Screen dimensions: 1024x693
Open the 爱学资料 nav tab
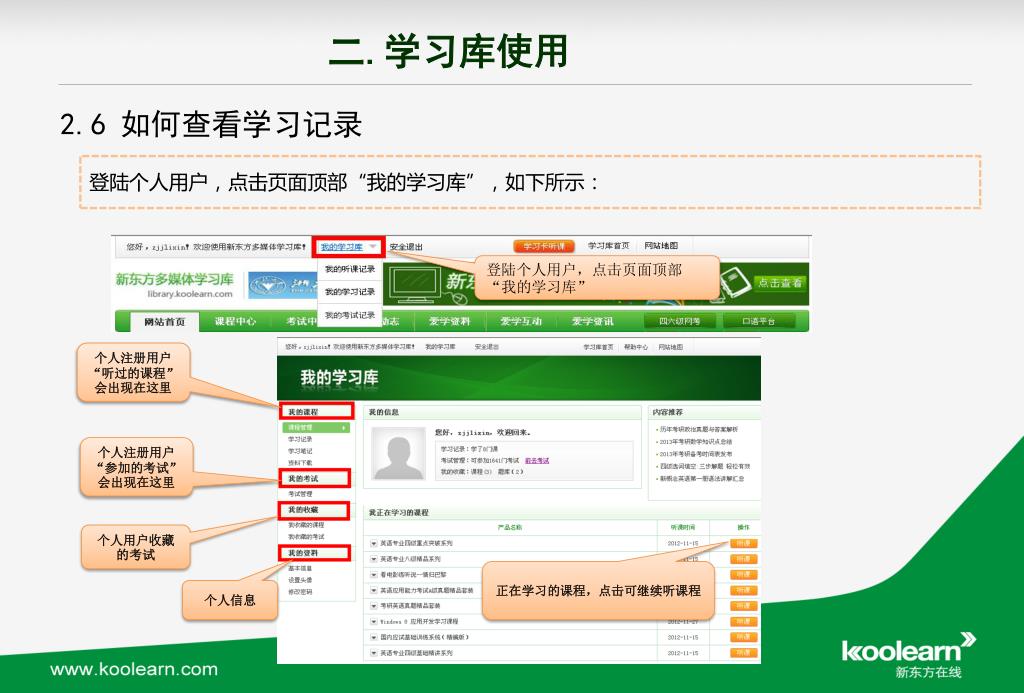click(449, 321)
